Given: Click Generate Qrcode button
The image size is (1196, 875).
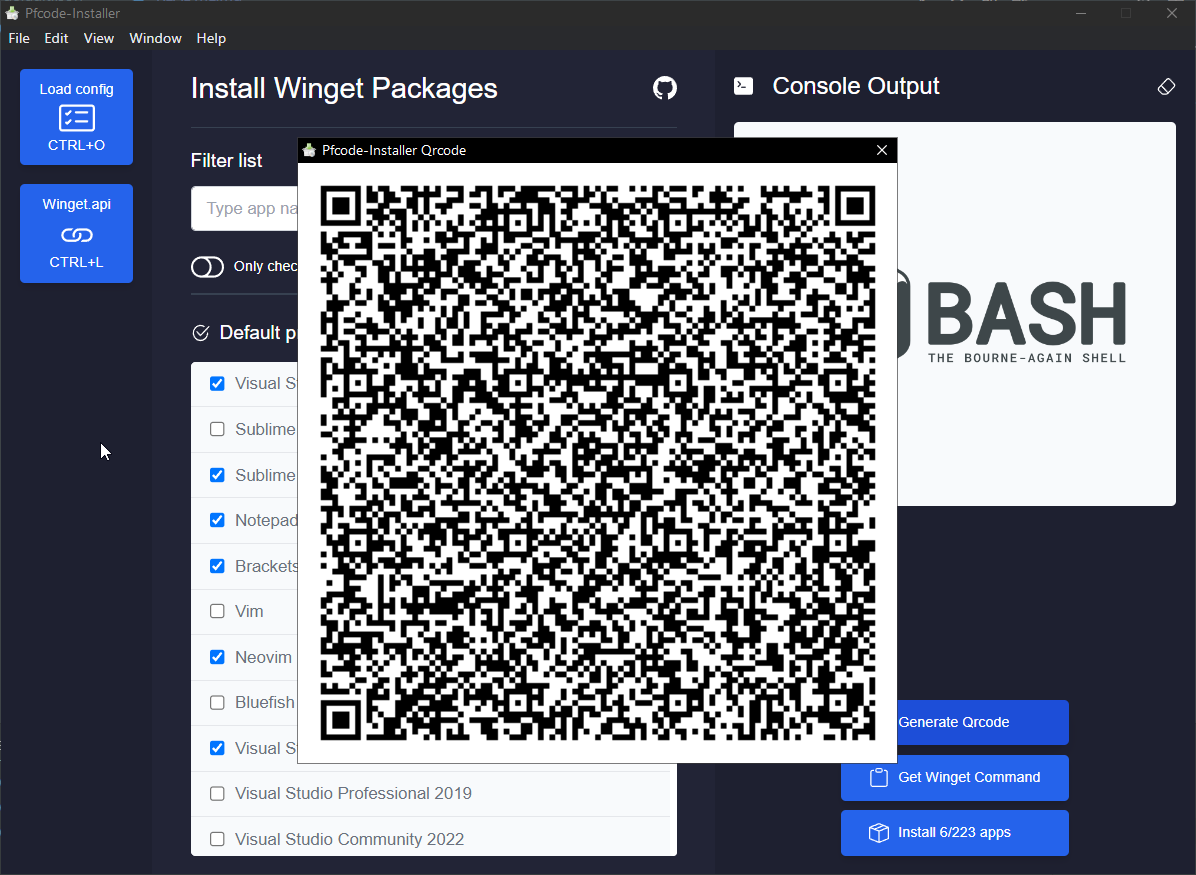Looking at the screenshot, I should tap(983, 722).
